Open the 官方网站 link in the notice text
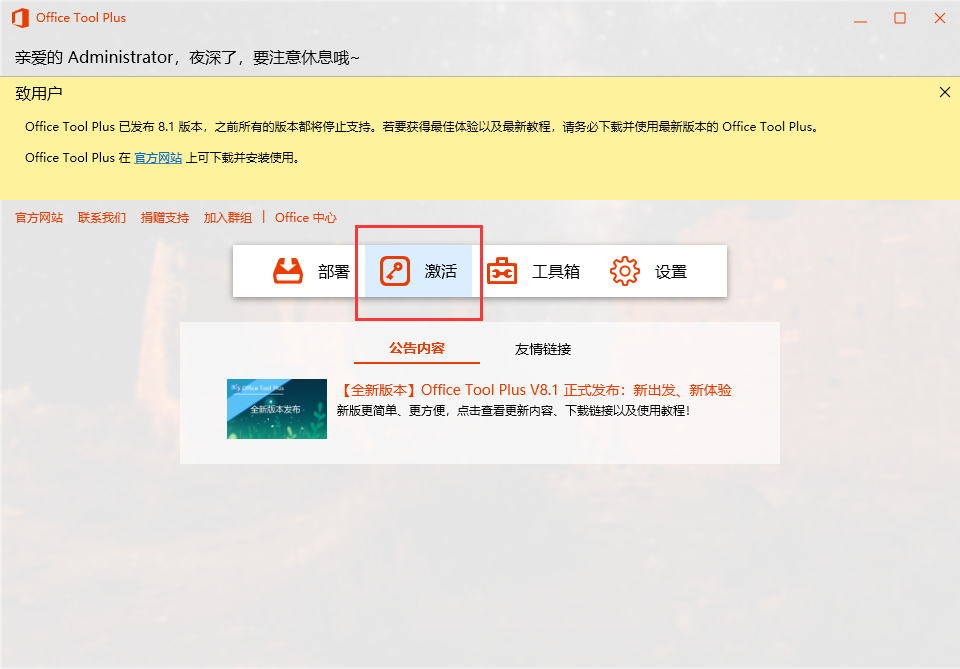This screenshot has width=960, height=669. point(158,157)
